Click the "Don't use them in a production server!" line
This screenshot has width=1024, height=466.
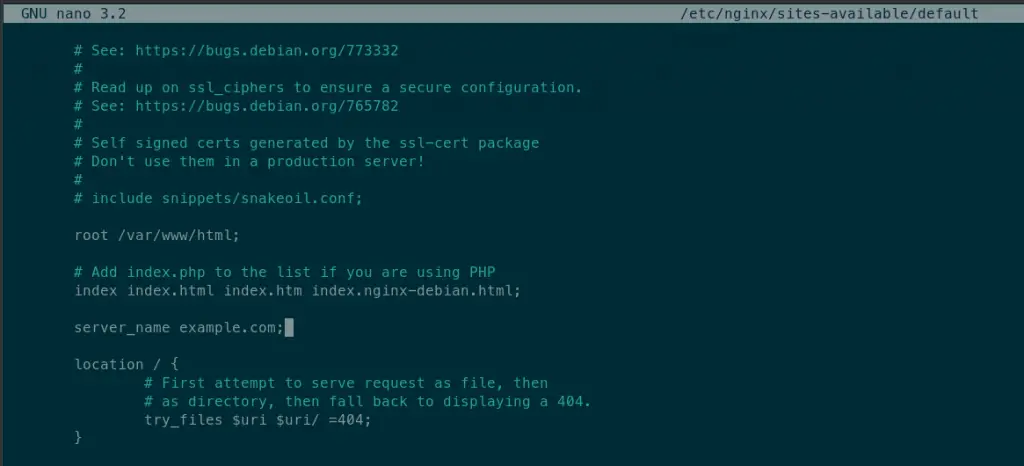point(249,161)
